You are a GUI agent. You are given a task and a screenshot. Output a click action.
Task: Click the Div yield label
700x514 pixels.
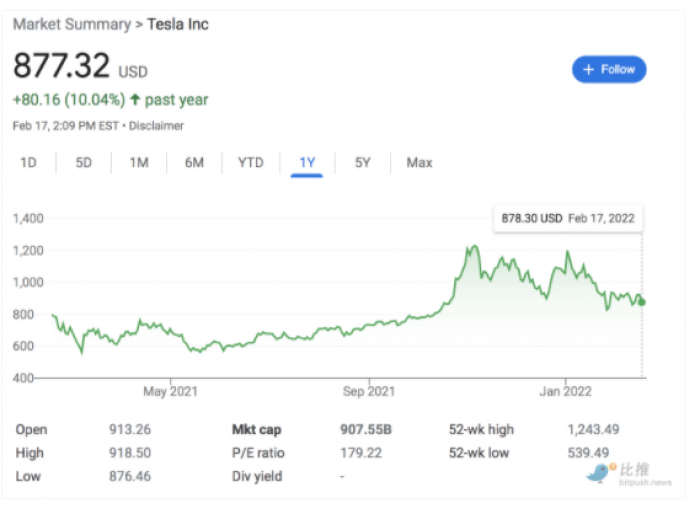tap(257, 476)
